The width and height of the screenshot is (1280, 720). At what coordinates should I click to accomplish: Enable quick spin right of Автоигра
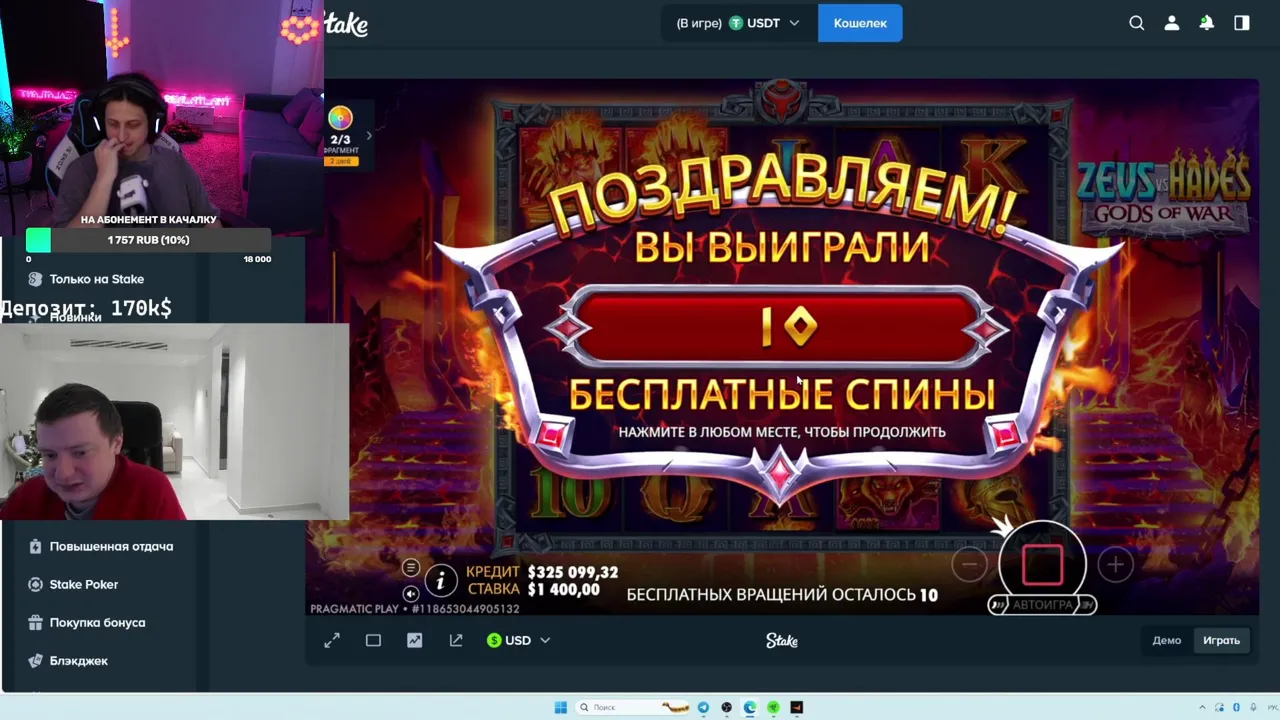click(x=1087, y=605)
